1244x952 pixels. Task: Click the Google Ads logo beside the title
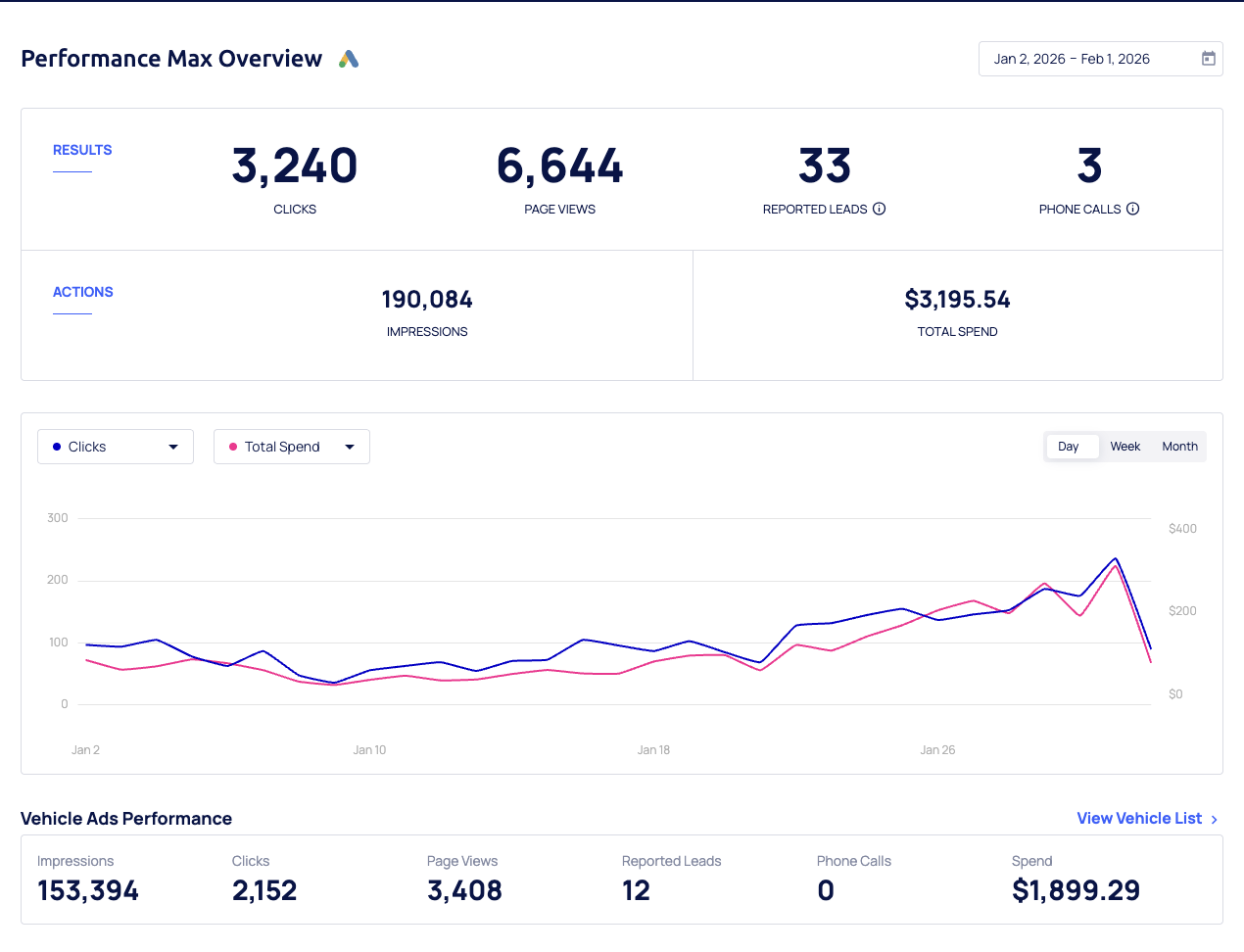coord(349,59)
